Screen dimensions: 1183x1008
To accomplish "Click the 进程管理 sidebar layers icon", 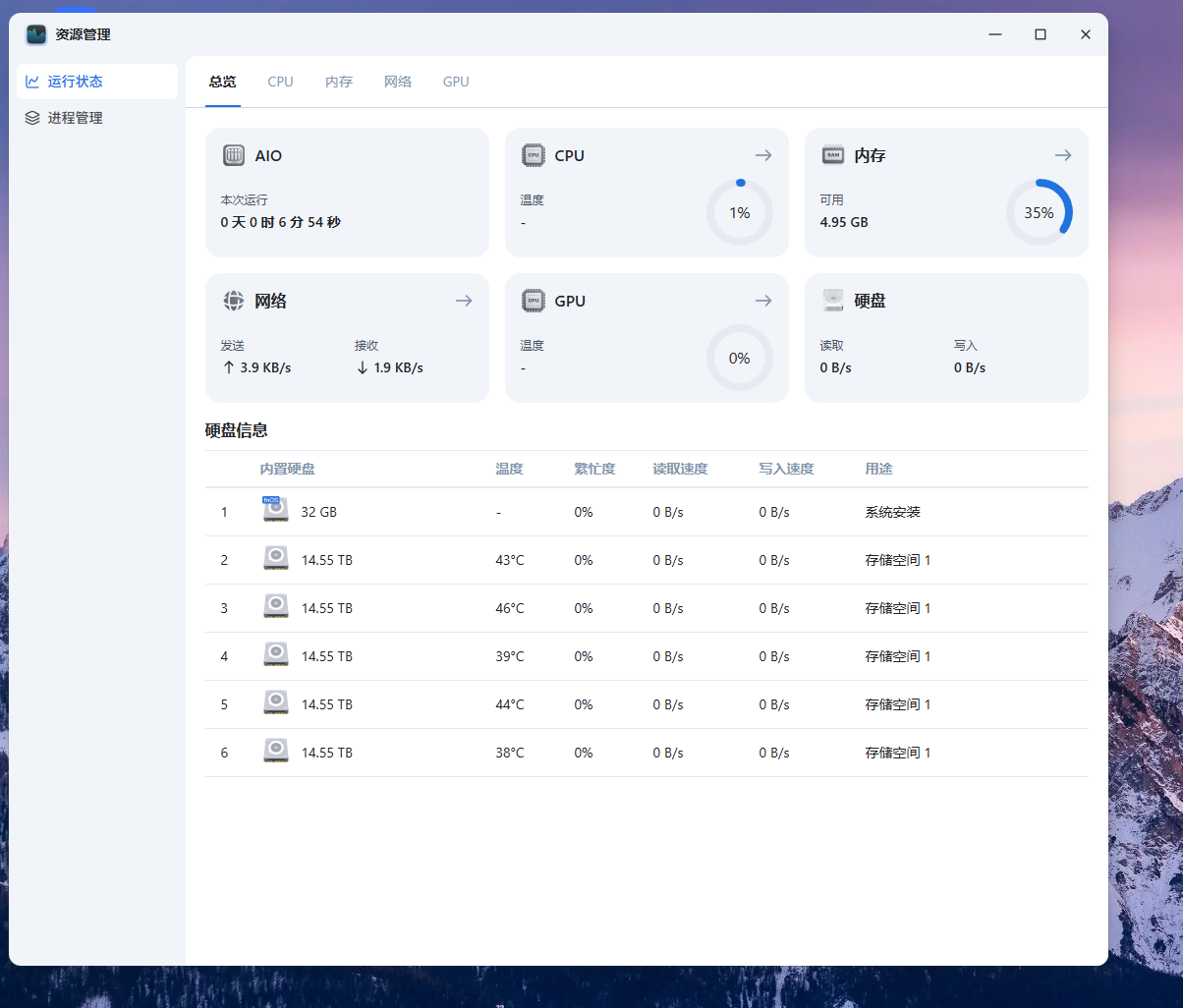I will [32, 117].
